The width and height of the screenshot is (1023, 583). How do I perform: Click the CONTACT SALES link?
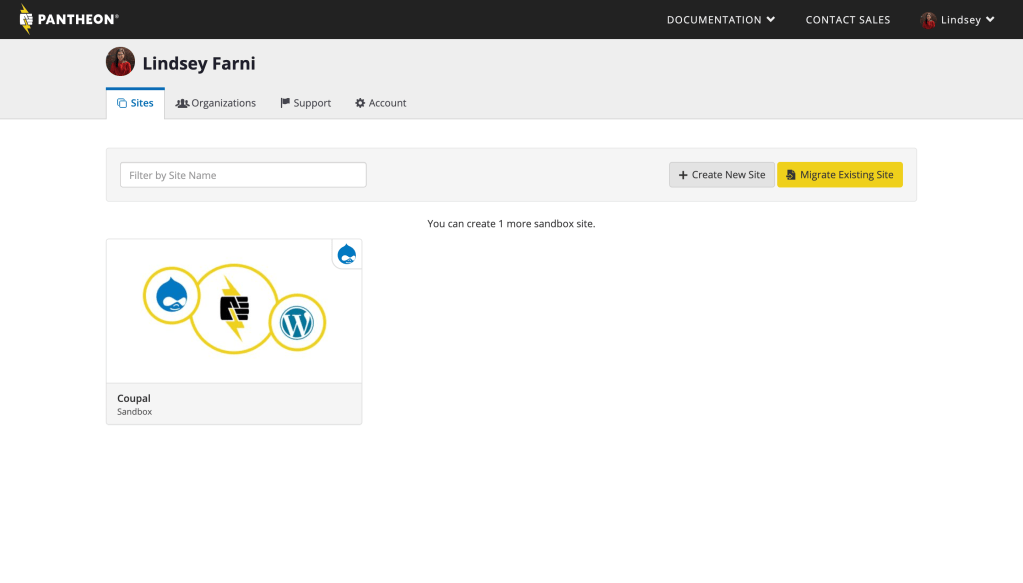(x=847, y=20)
